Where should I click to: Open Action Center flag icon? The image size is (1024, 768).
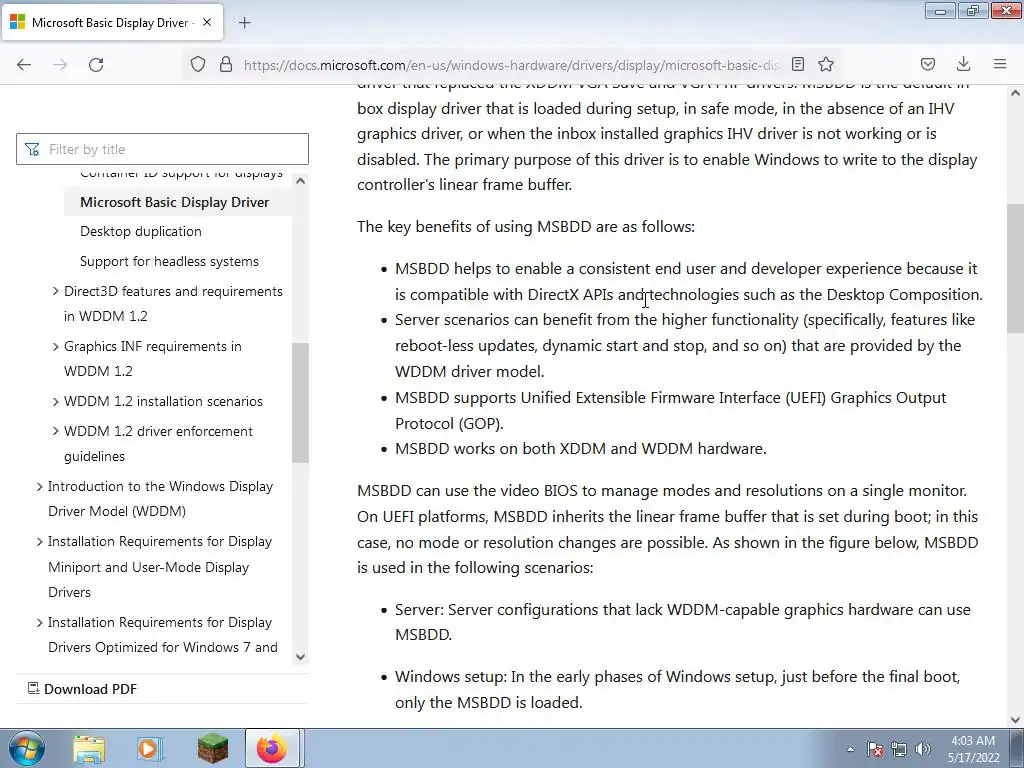pyautogui.click(x=875, y=749)
